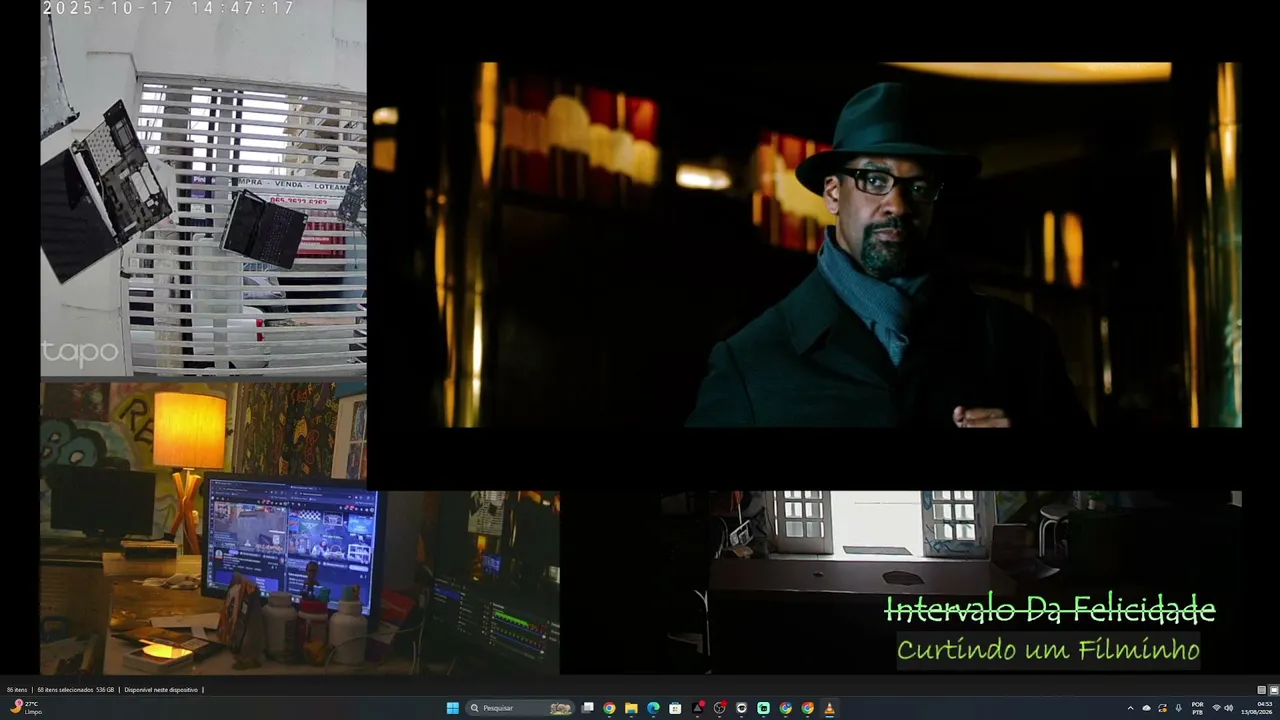This screenshot has width=1280, height=720.
Task: Open the network status tray icon
Action: (x=1217, y=708)
